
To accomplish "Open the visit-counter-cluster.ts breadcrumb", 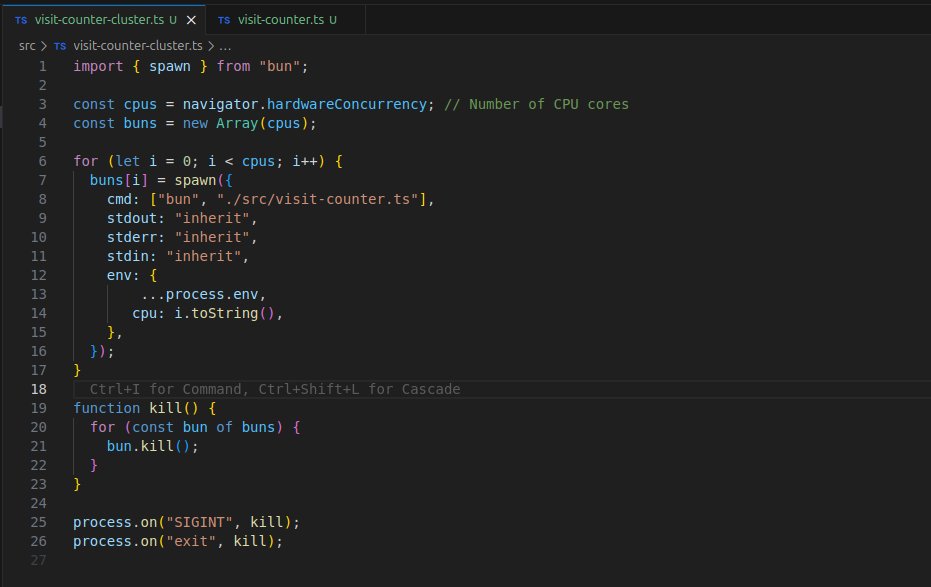I will [x=138, y=46].
